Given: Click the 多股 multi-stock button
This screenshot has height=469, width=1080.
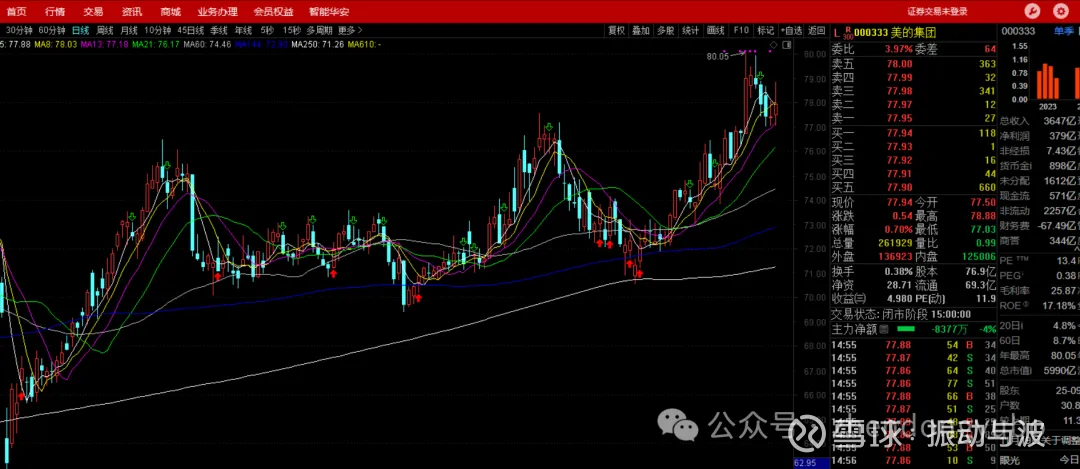Looking at the screenshot, I should (x=665, y=30).
